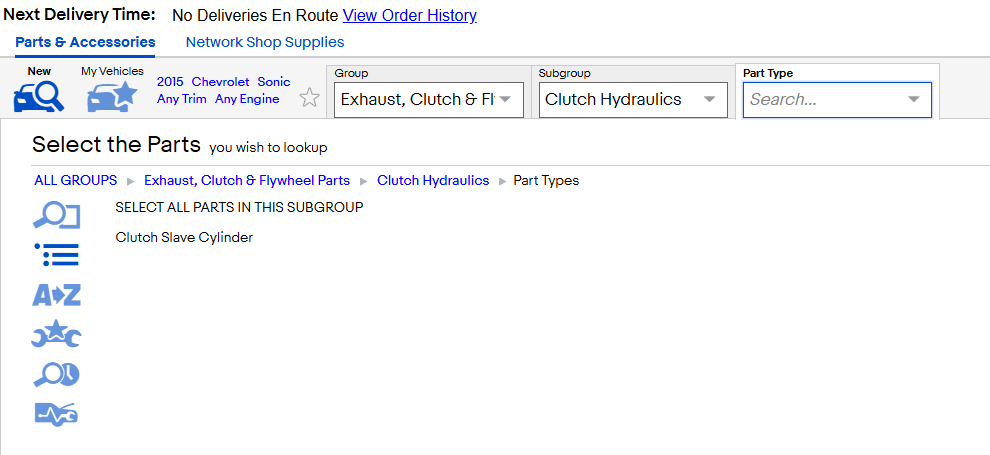
Task: Toggle the favorite star next to the vehicle
Action: tap(309, 98)
